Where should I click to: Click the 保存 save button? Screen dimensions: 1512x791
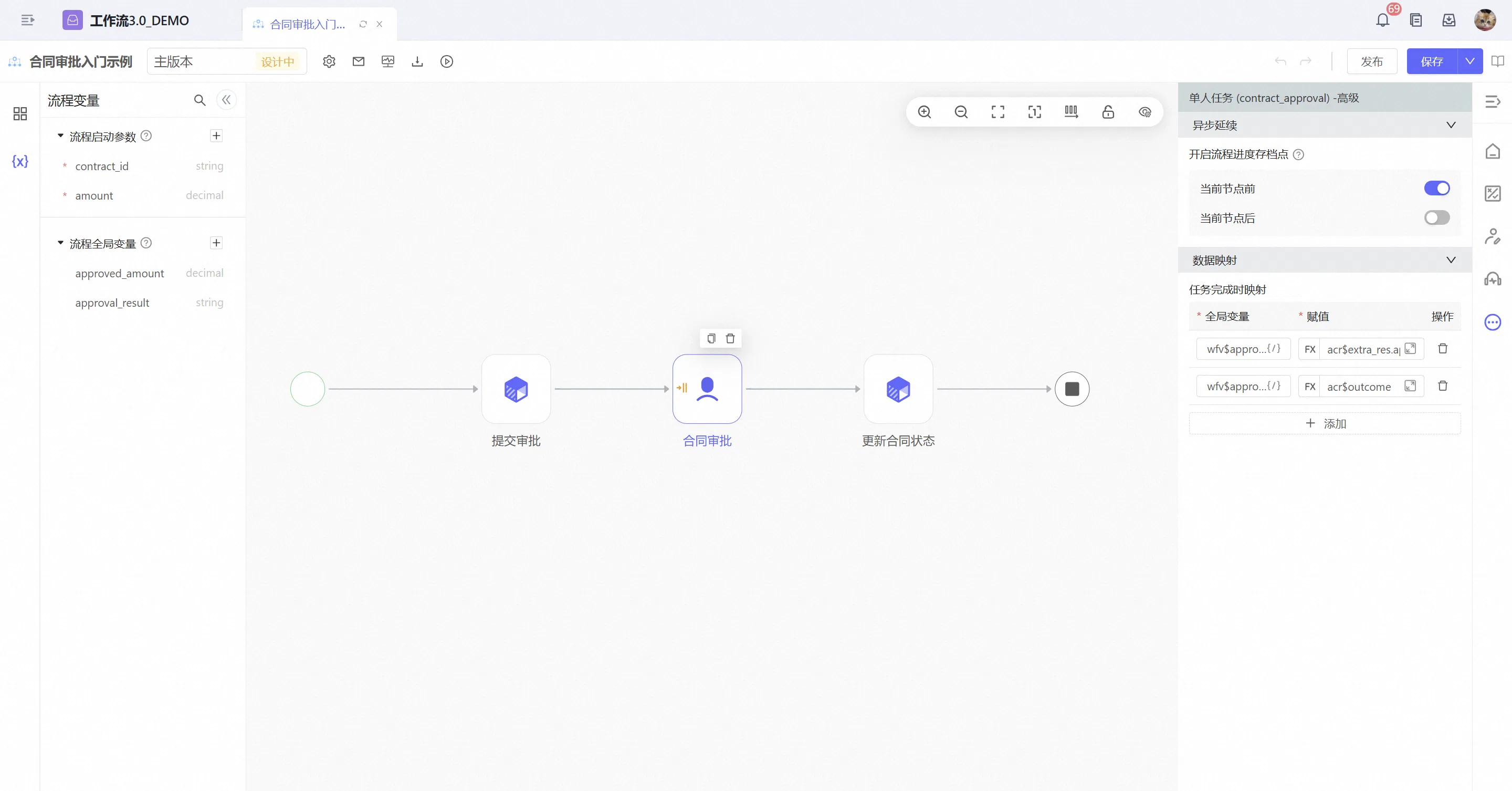pos(1432,61)
